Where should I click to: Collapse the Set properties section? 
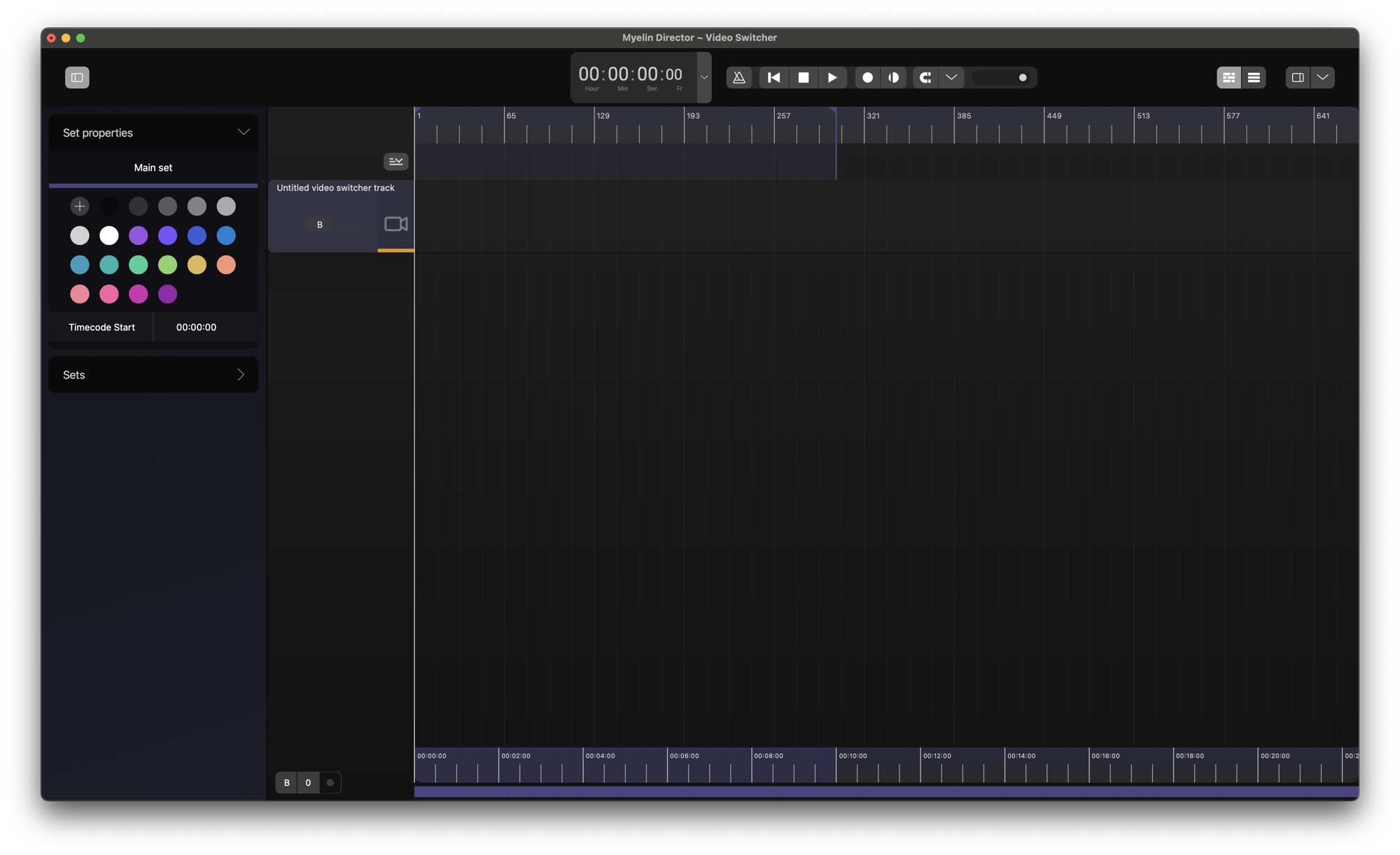[243, 132]
